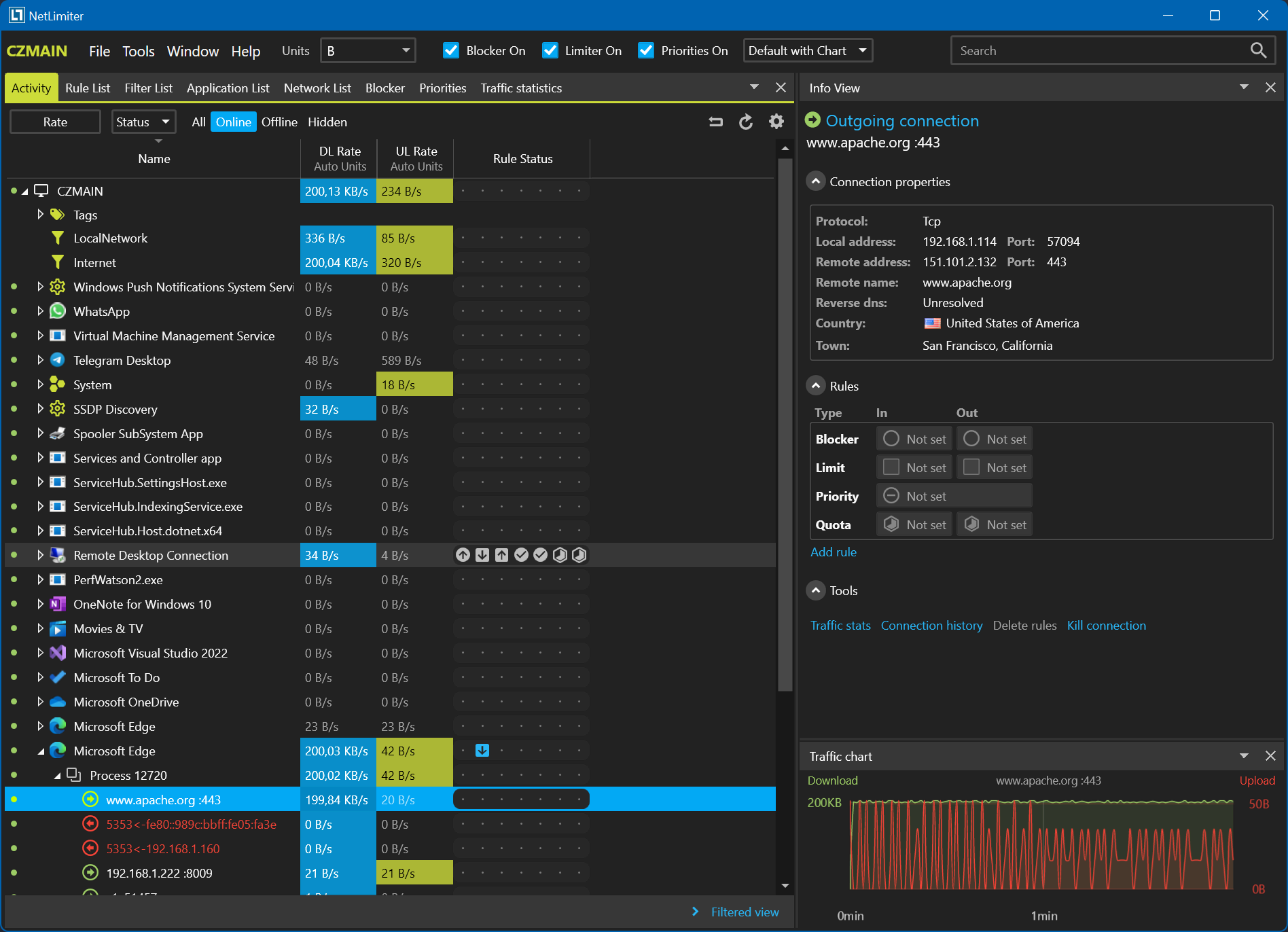Viewport: 1288px width, 932px height.
Task: Click the swap arrows icon beside refresh
Action: (x=716, y=122)
